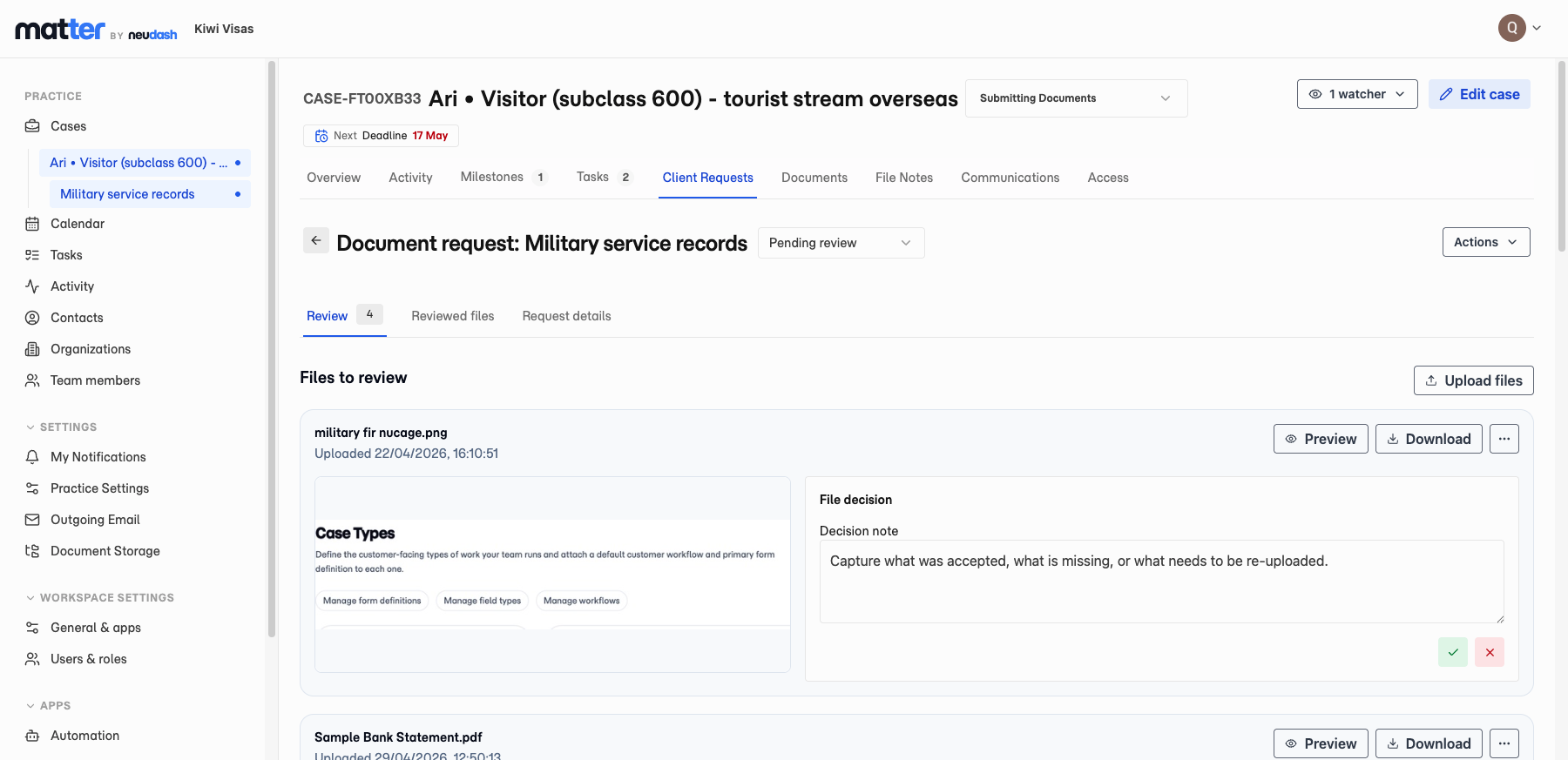Click the Document Storage icon
Image resolution: width=1568 pixels, height=760 pixels.
[x=32, y=551]
